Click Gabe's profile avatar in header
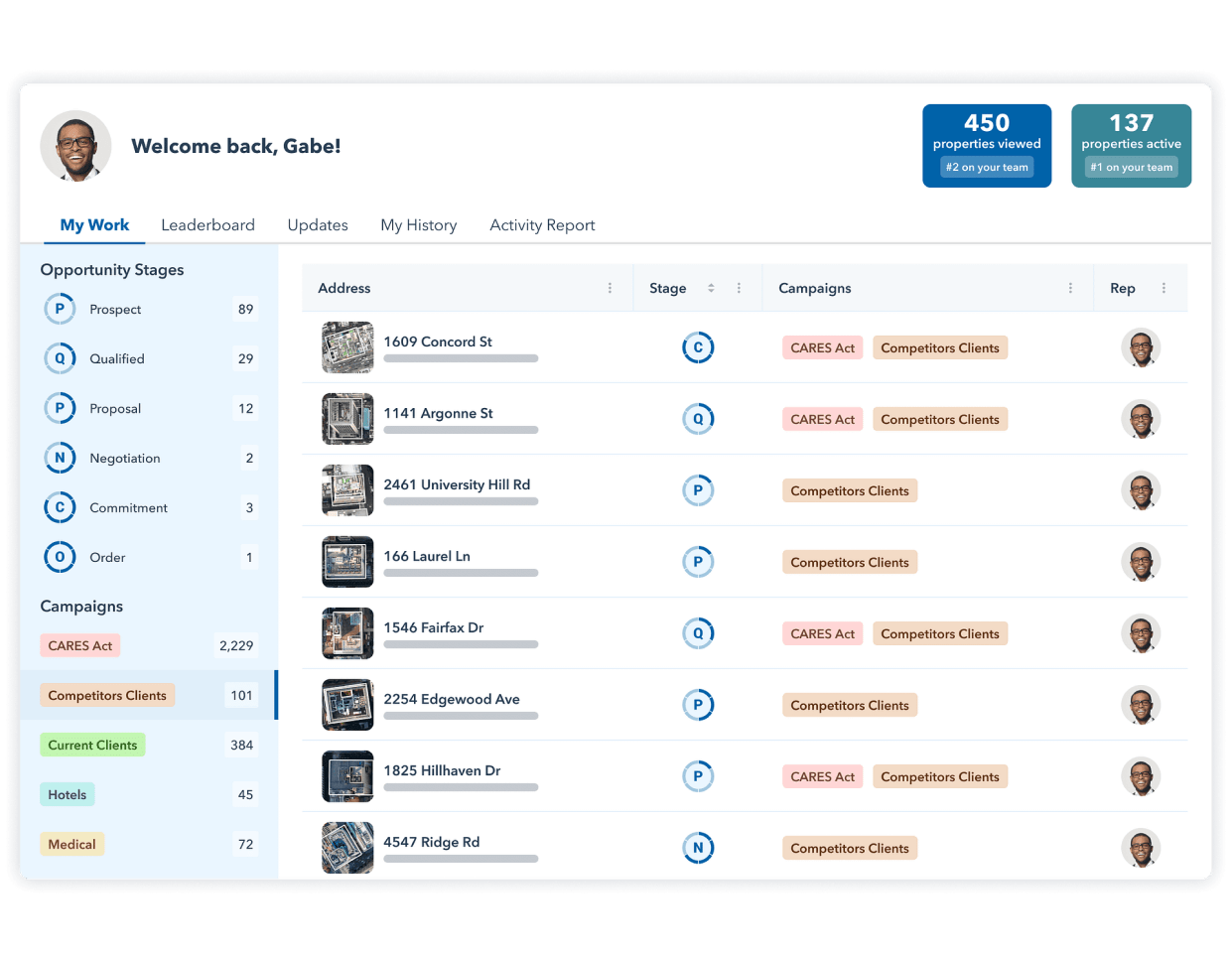Image resolution: width=1232 pixels, height=960 pixels. tap(75, 146)
